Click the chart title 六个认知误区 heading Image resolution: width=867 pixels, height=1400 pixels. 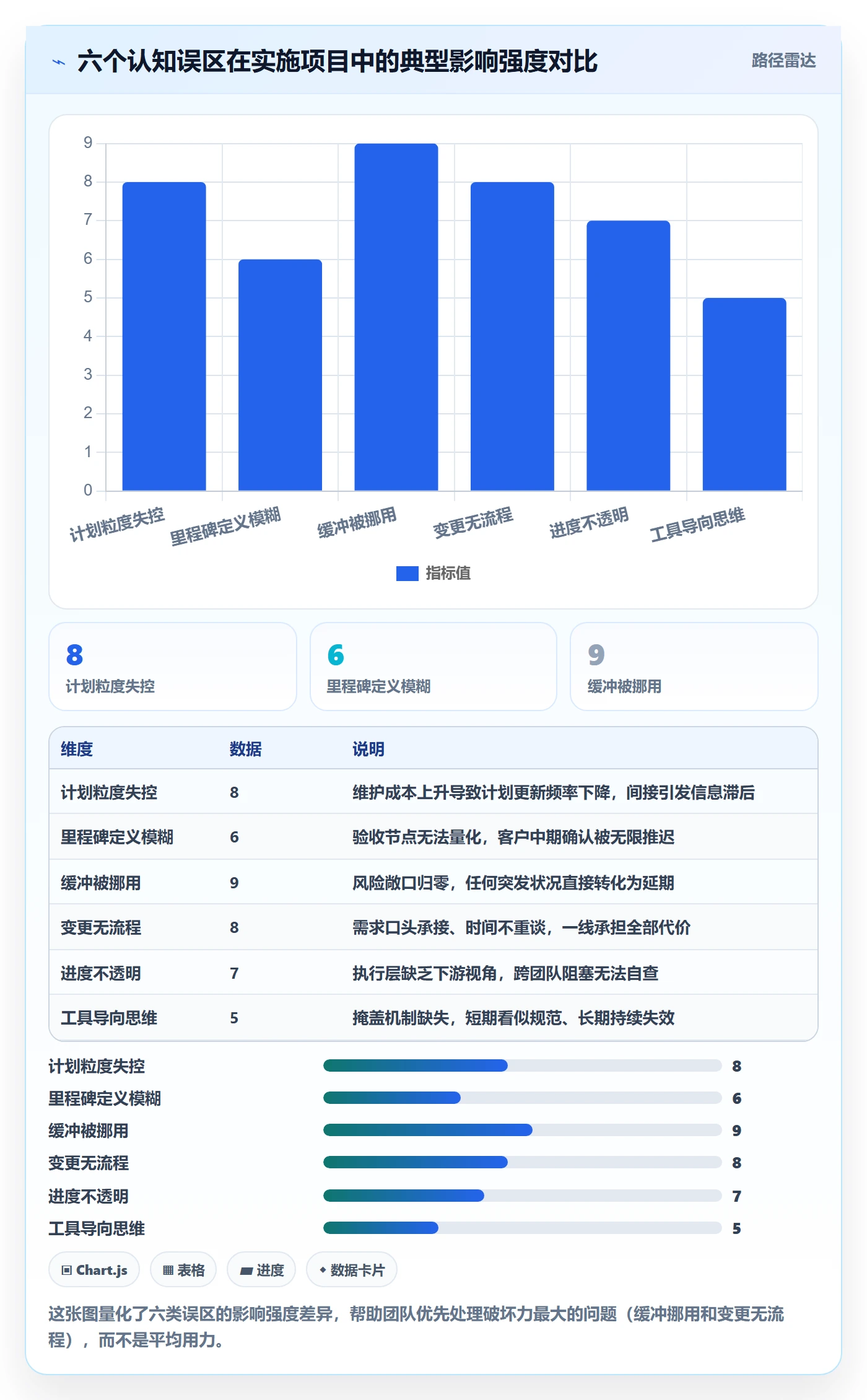[x=338, y=61]
